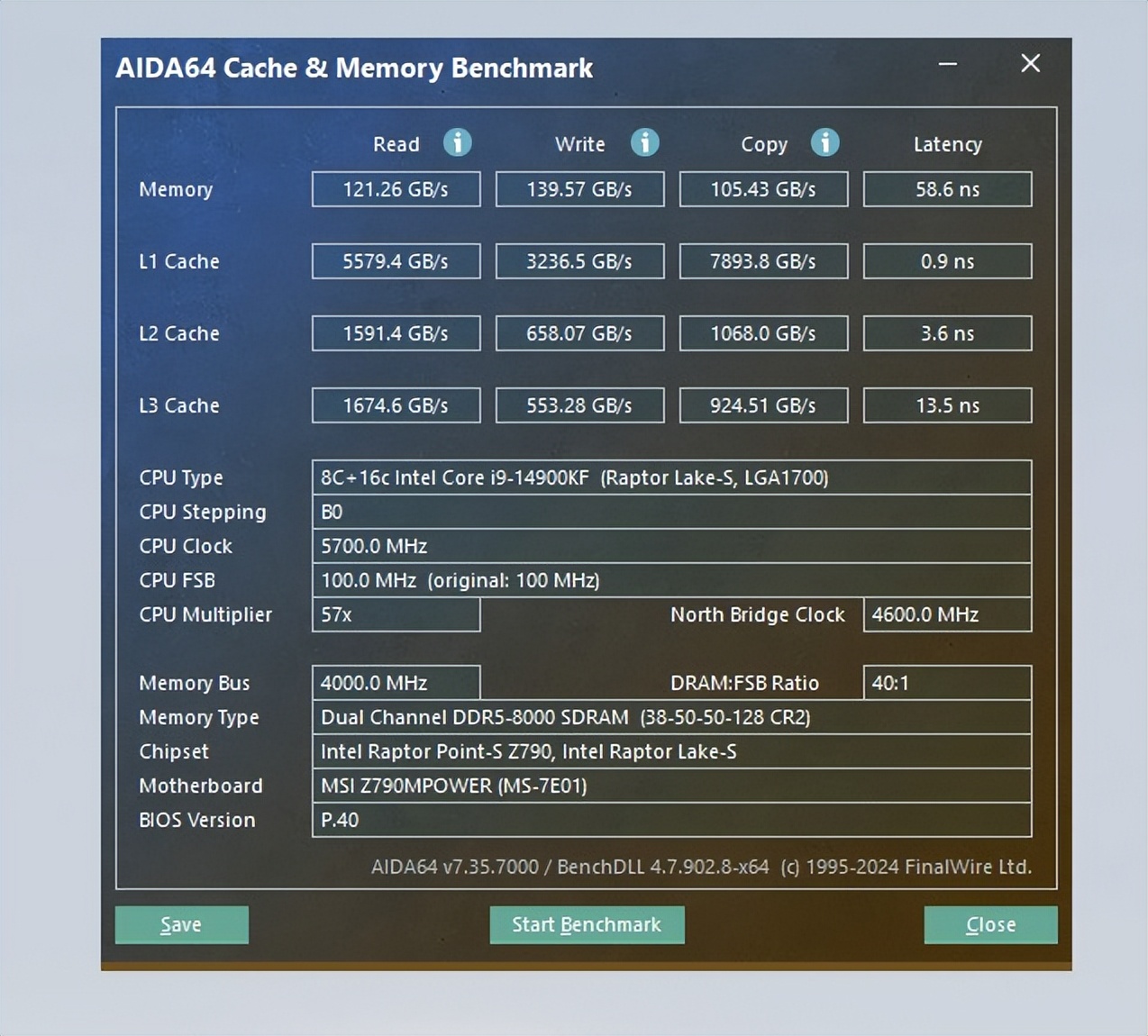Click the Memory Type label
1148x1036 pixels.
[199, 718]
